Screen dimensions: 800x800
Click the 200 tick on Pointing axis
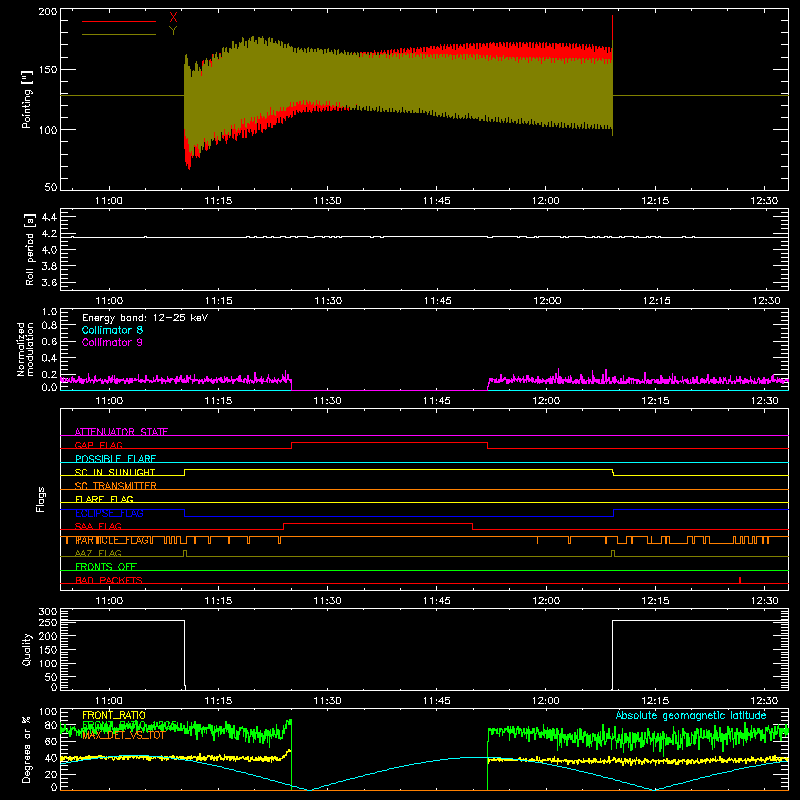point(47,12)
